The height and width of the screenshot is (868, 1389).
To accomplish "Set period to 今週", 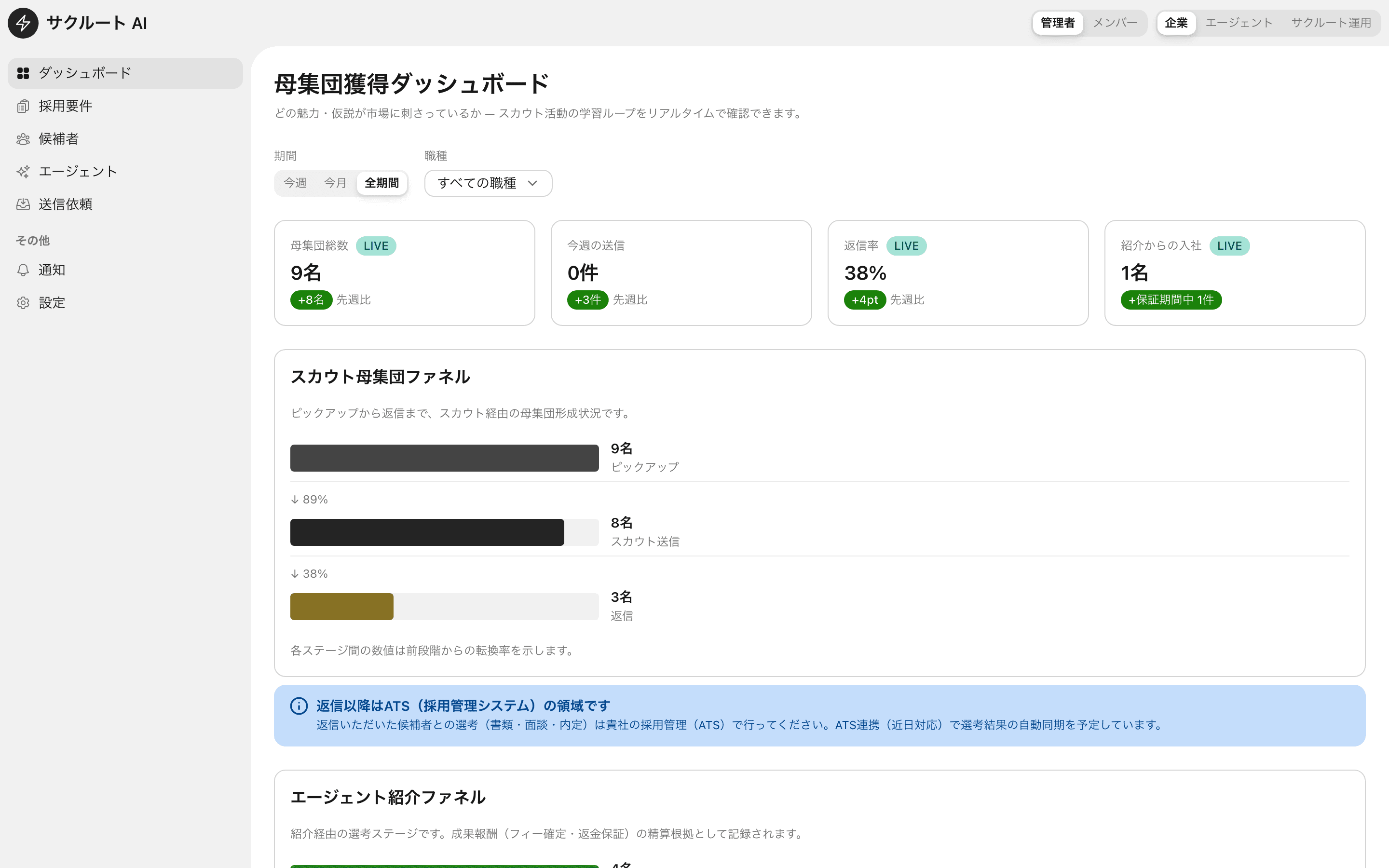I will pyautogui.click(x=295, y=183).
